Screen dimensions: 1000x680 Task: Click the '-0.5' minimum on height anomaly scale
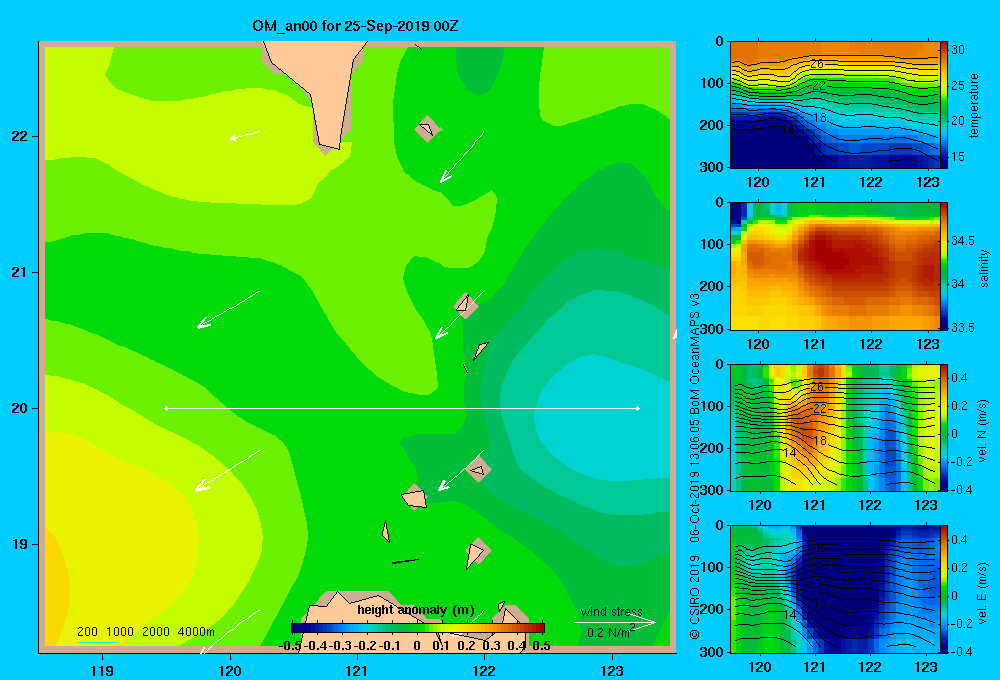[291, 646]
